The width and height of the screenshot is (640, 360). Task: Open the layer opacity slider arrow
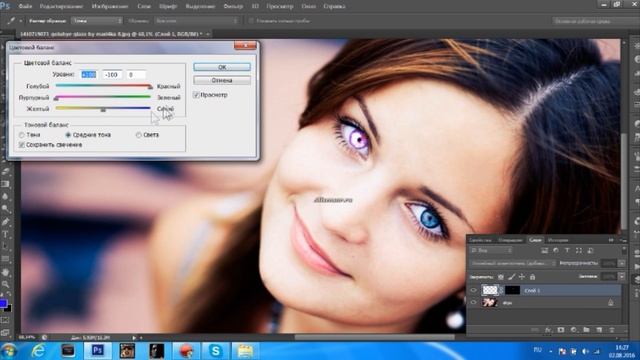pos(622,264)
